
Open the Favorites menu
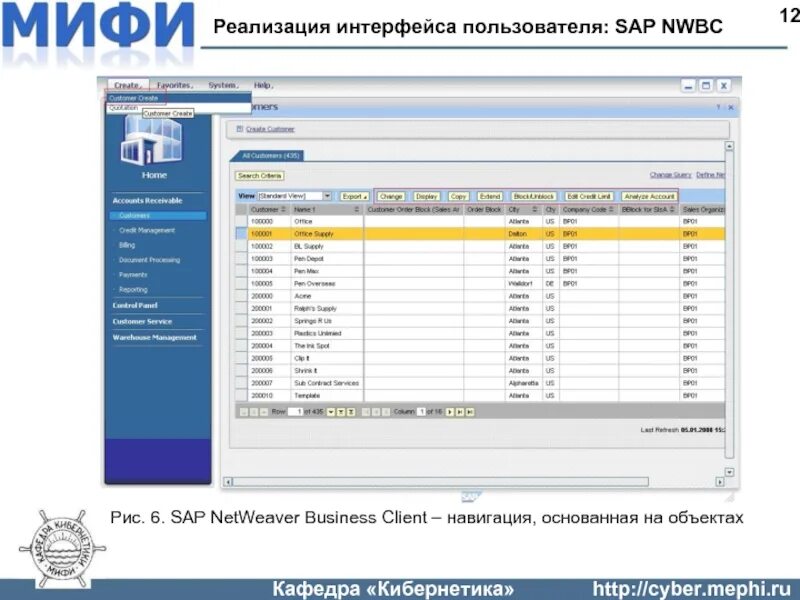point(174,85)
